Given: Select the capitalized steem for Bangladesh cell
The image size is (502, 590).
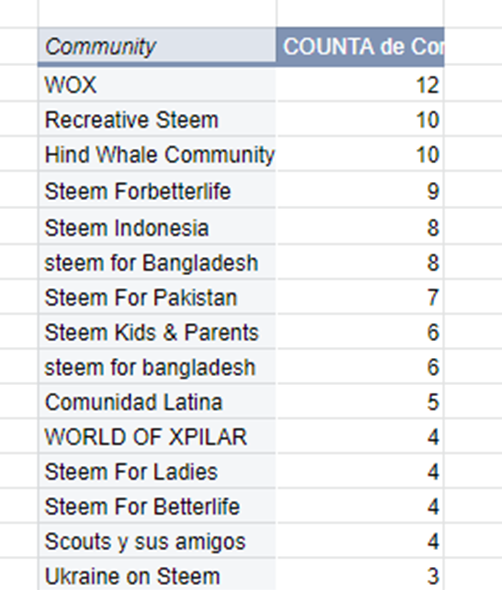Looking at the screenshot, I should (x=157, y=262).
